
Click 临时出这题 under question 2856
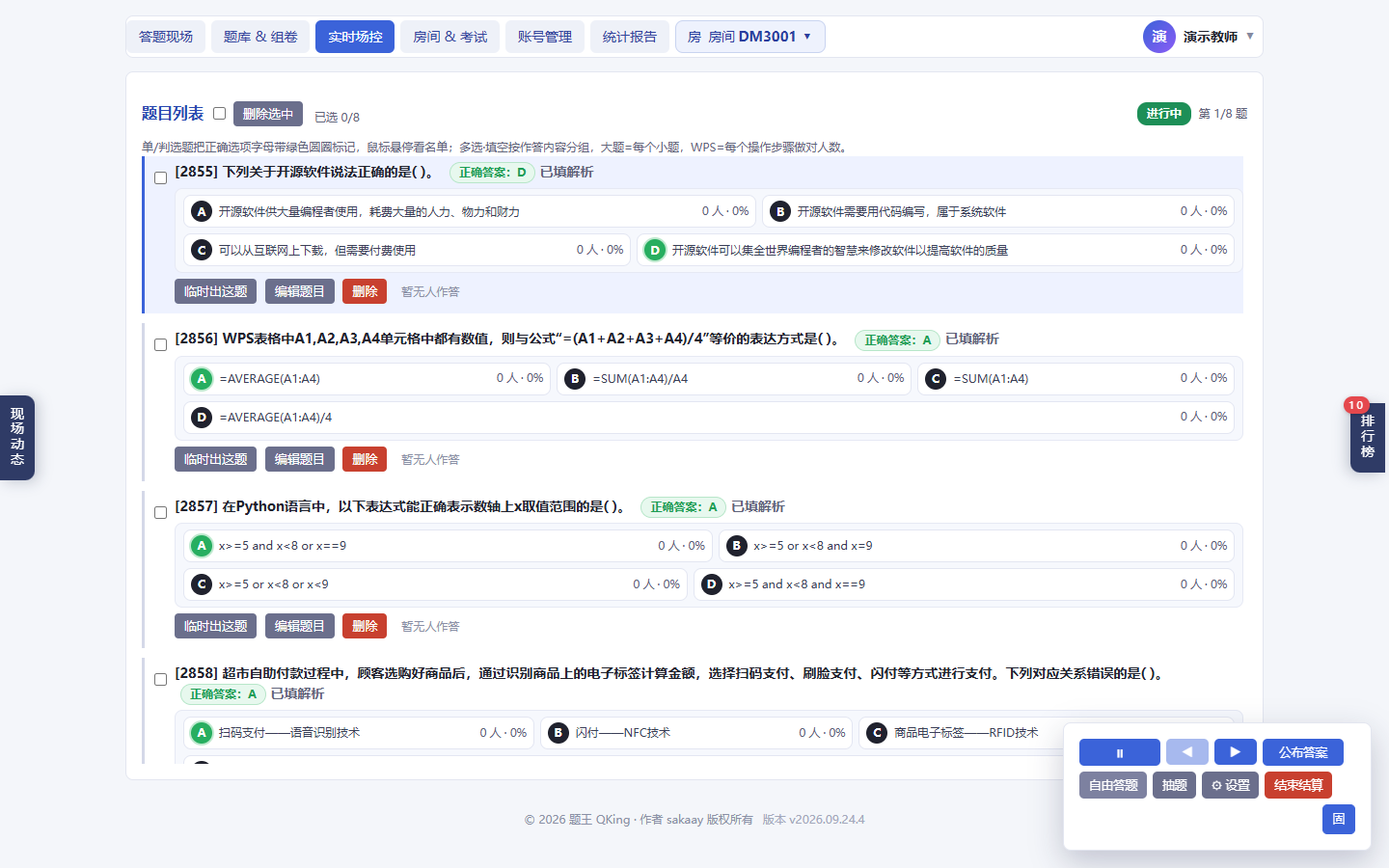pos(215,459)
